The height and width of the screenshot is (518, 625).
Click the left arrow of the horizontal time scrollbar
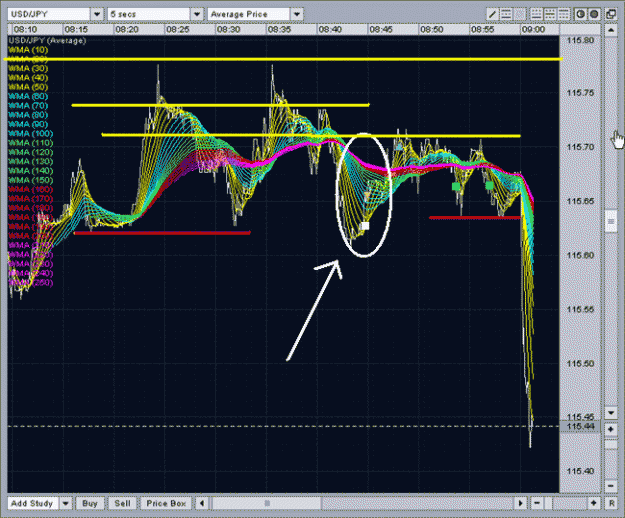tap(202, 503)
